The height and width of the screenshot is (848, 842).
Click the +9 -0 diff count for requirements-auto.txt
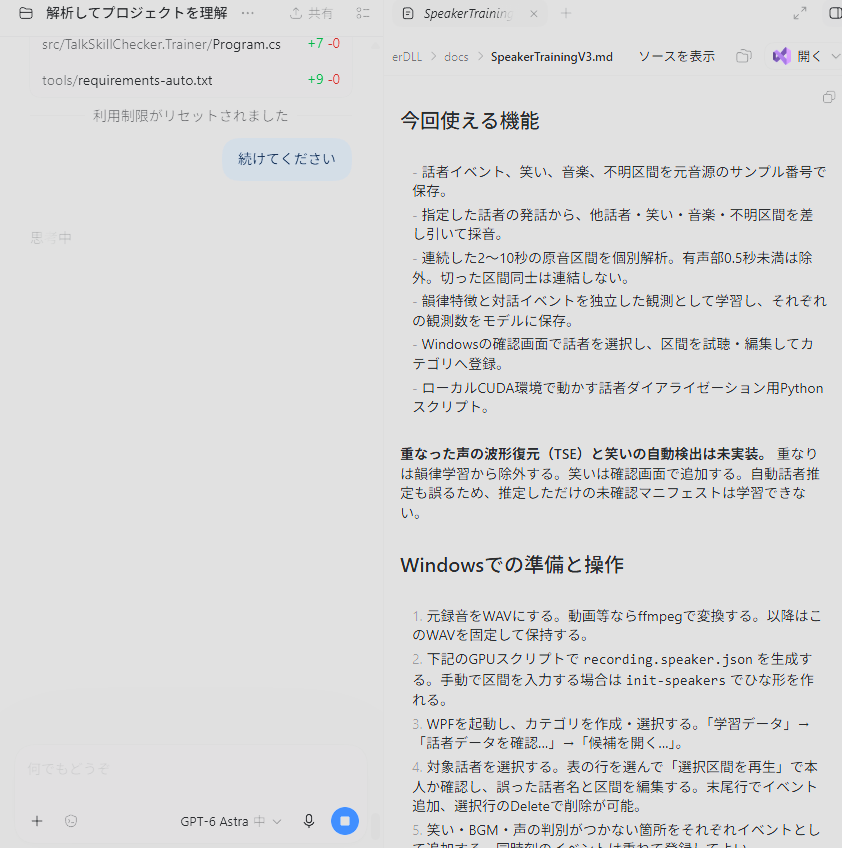click(323, 80)
